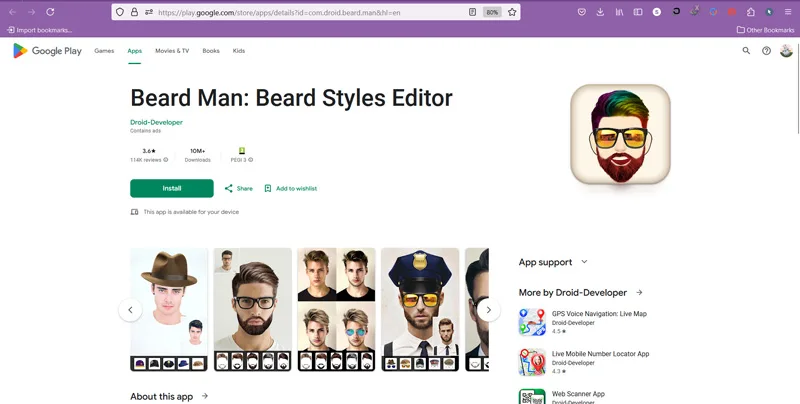The image size is (800, 404).
Task: Show next screenshots with right arrow
Action: [x=488, y=310]
